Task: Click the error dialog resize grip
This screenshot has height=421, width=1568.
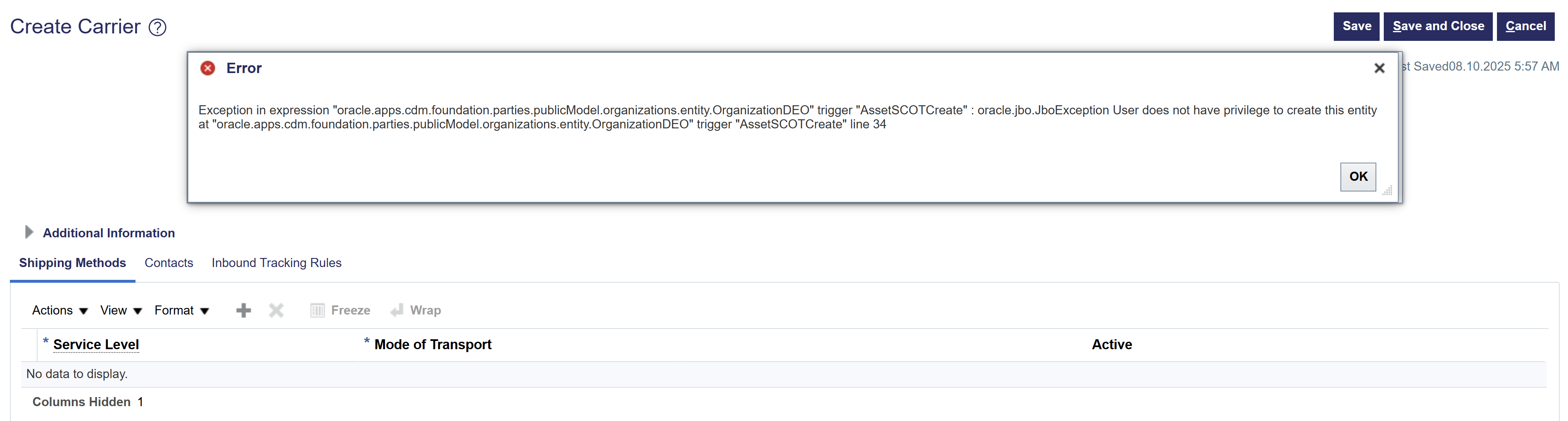Action: click(1387, 190)
